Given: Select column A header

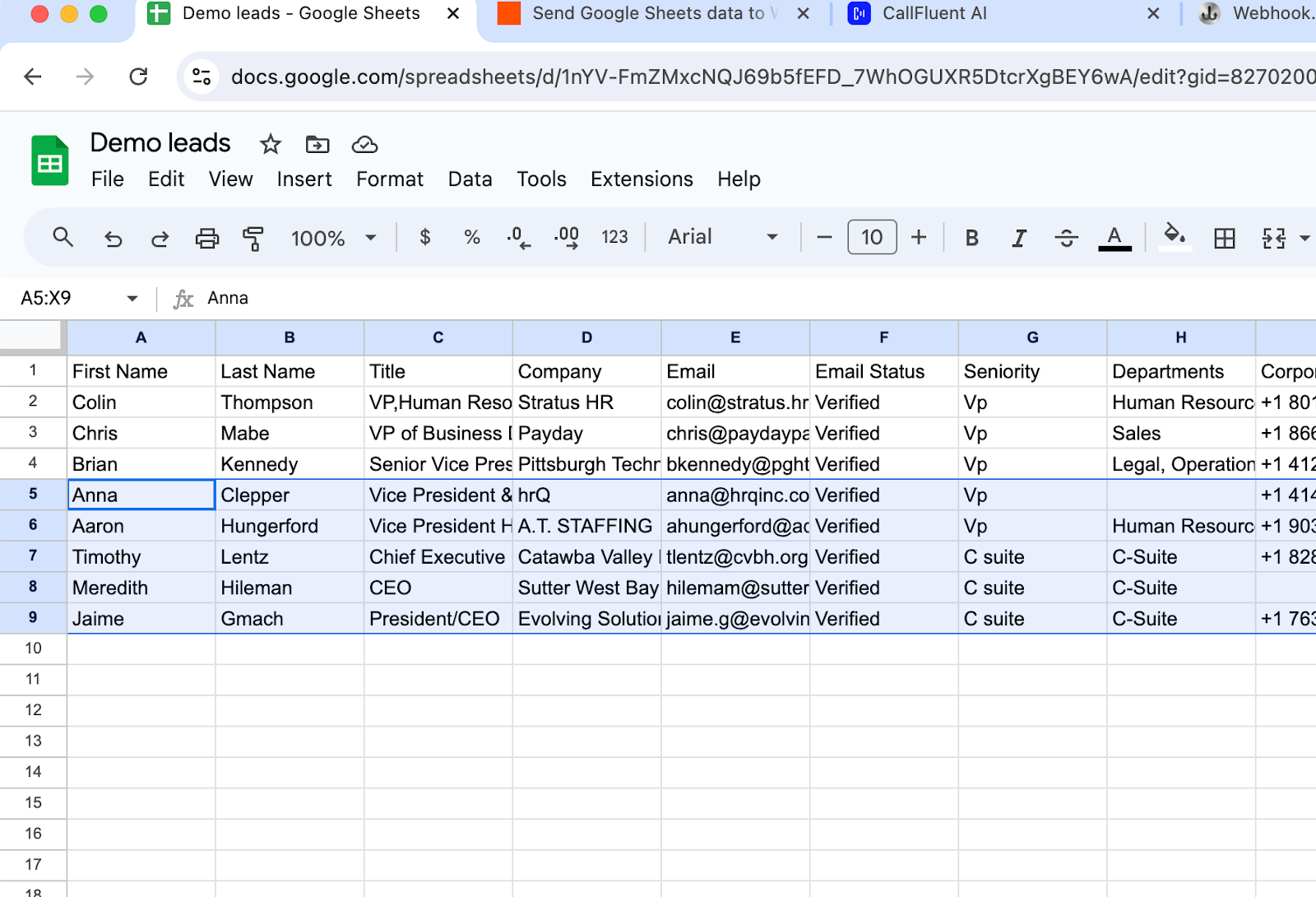Looking at the screenshot, I should click(x=141, y=337).
